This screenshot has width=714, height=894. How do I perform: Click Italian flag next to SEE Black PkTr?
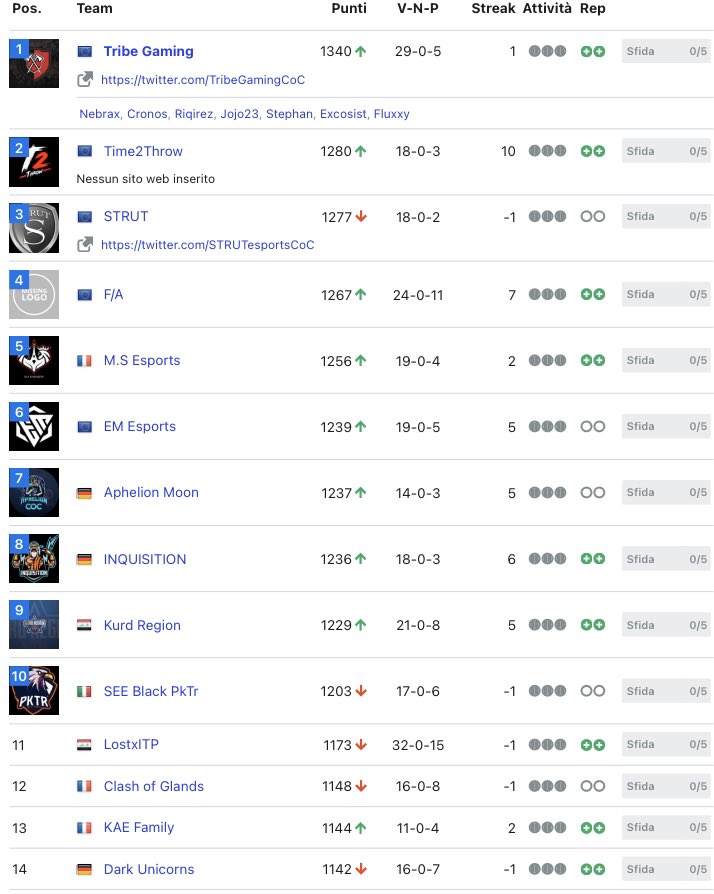[84, 691]
